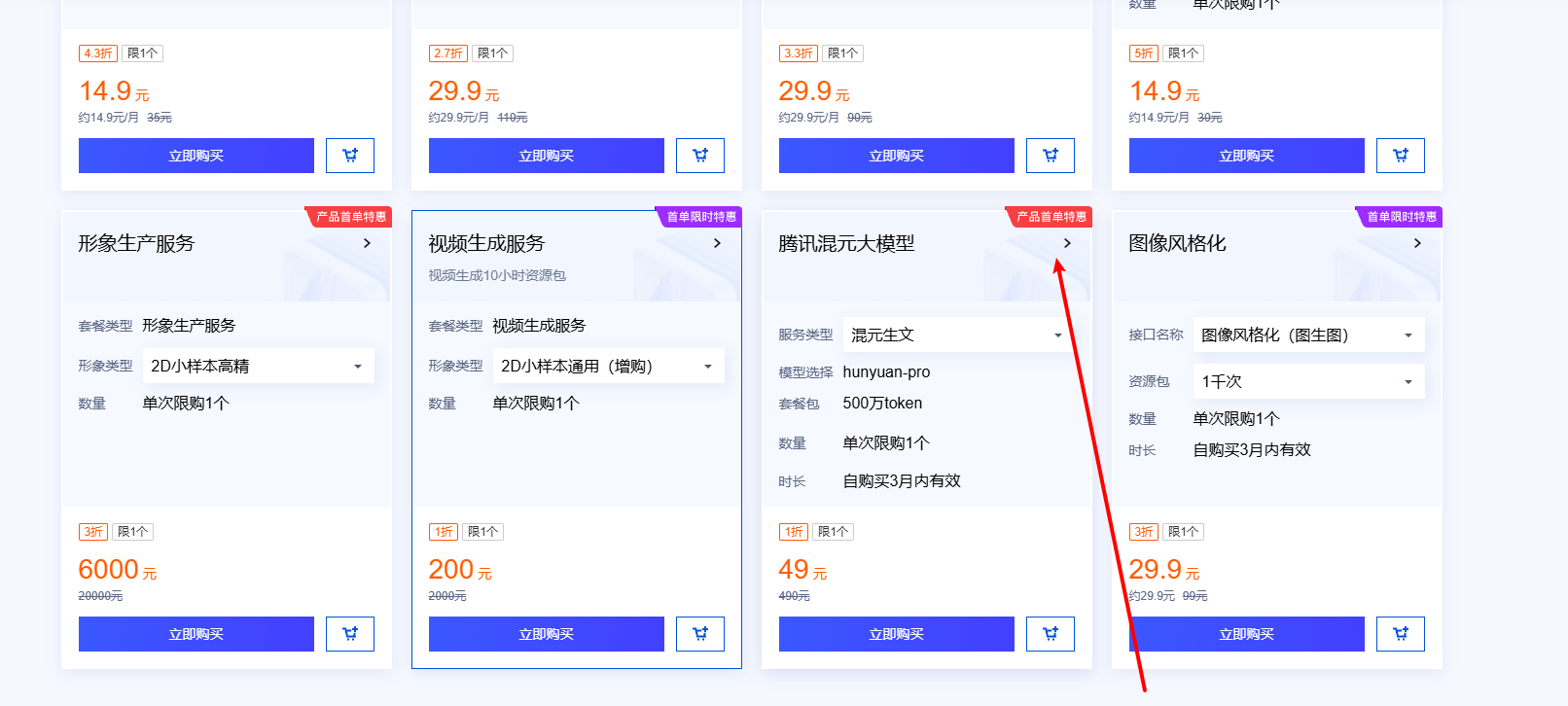Buy the 29.9元 package with 2.7折 discount

coord(547,156)
